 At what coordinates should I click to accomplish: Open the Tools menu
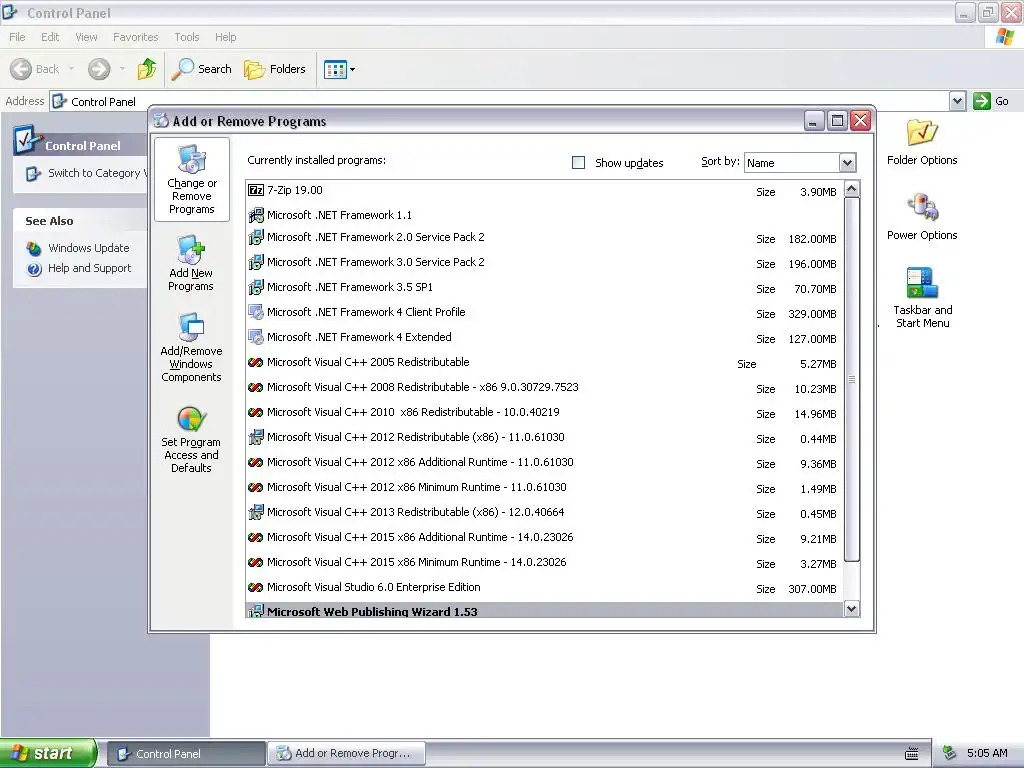pyautogui.click(x=187, y=37)
